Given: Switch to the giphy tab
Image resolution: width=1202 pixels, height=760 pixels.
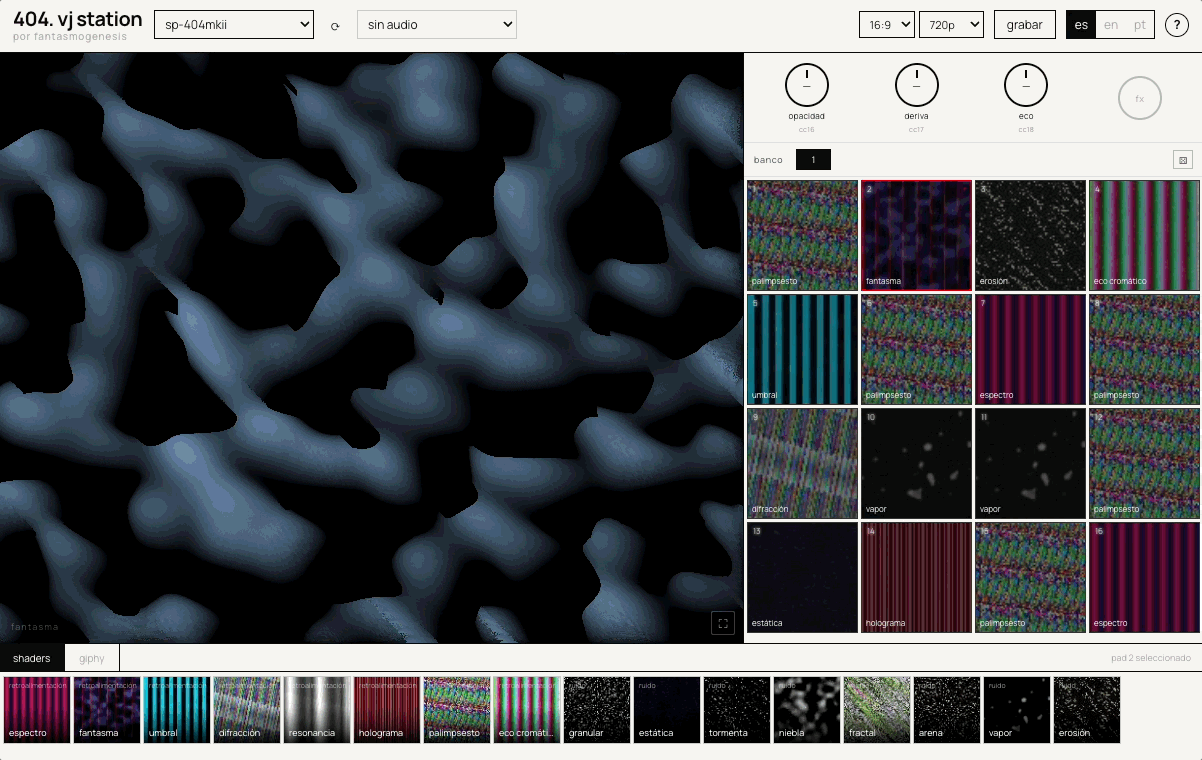Looking at the screenshot, I should click(92, 658).
